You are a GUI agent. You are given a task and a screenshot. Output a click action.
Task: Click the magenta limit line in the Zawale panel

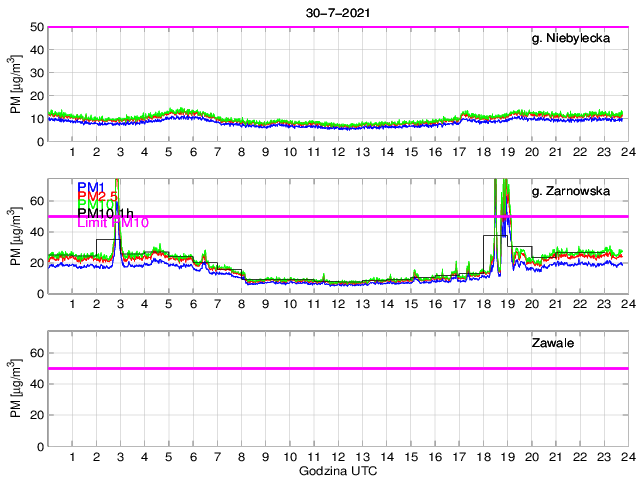[x=338, y=368]
